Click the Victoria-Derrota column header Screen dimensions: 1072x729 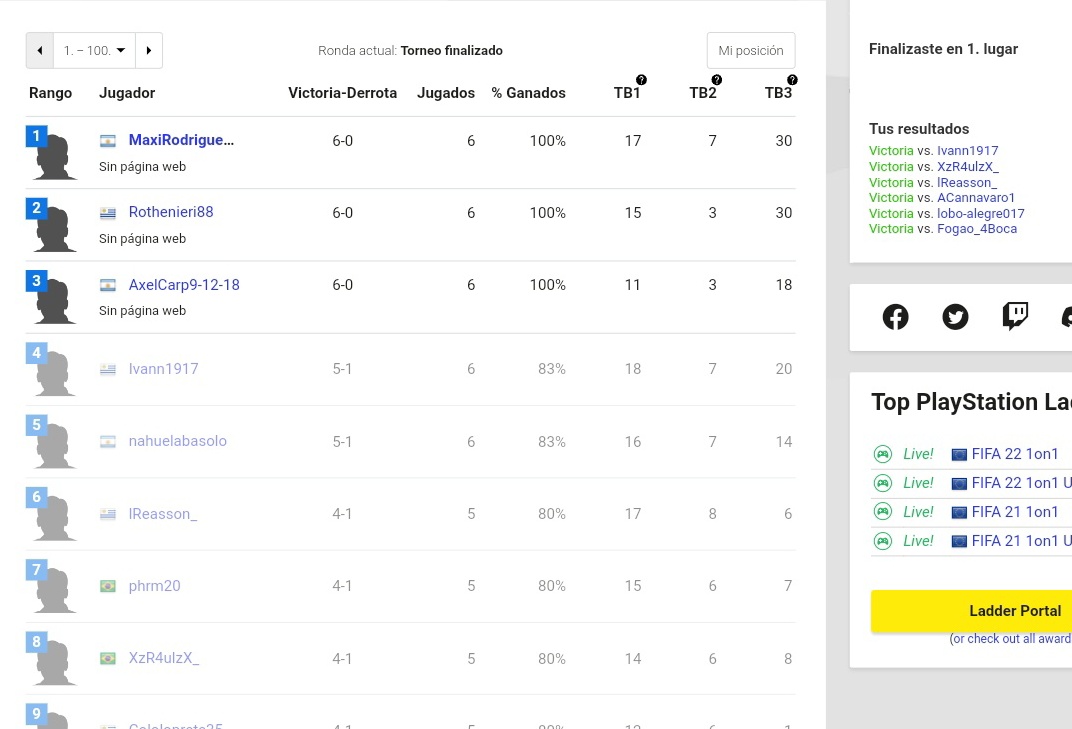click(x=343, y=93)
